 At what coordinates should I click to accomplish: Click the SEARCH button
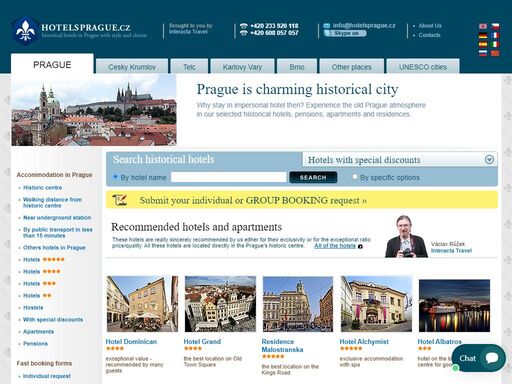coord(313,177)
